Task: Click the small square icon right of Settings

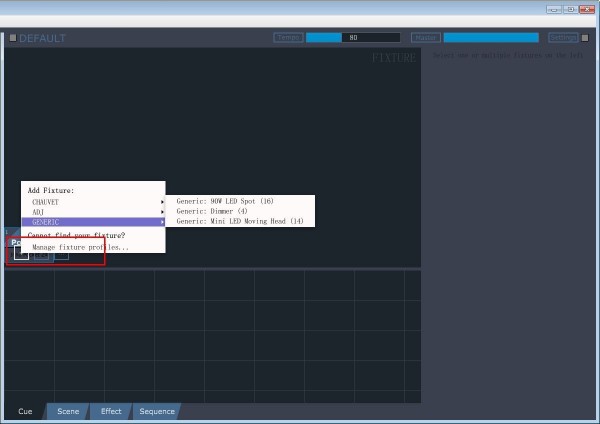Action: click(585, 38)
